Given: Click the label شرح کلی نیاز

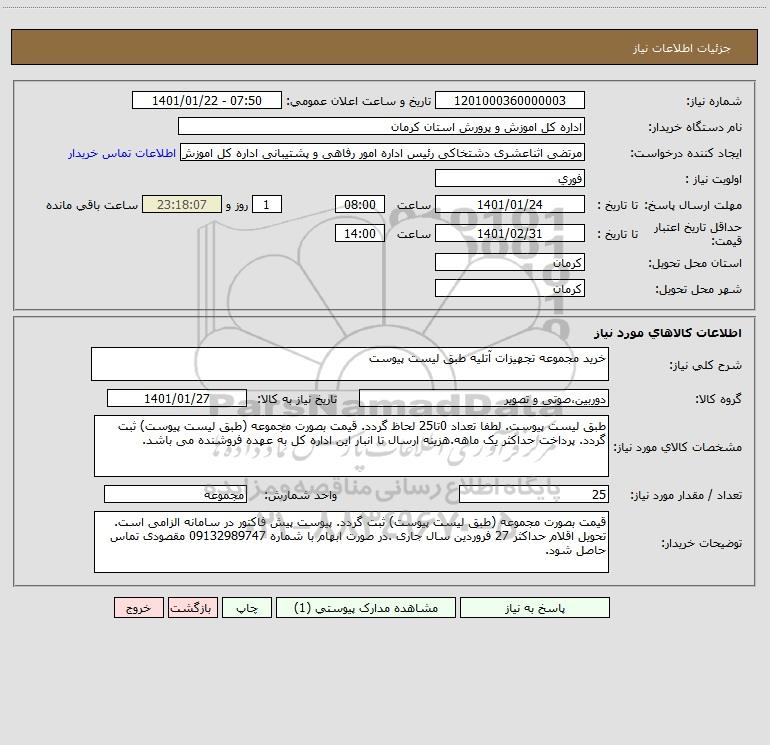Looking at the screenshot, I should coord(706,365).
